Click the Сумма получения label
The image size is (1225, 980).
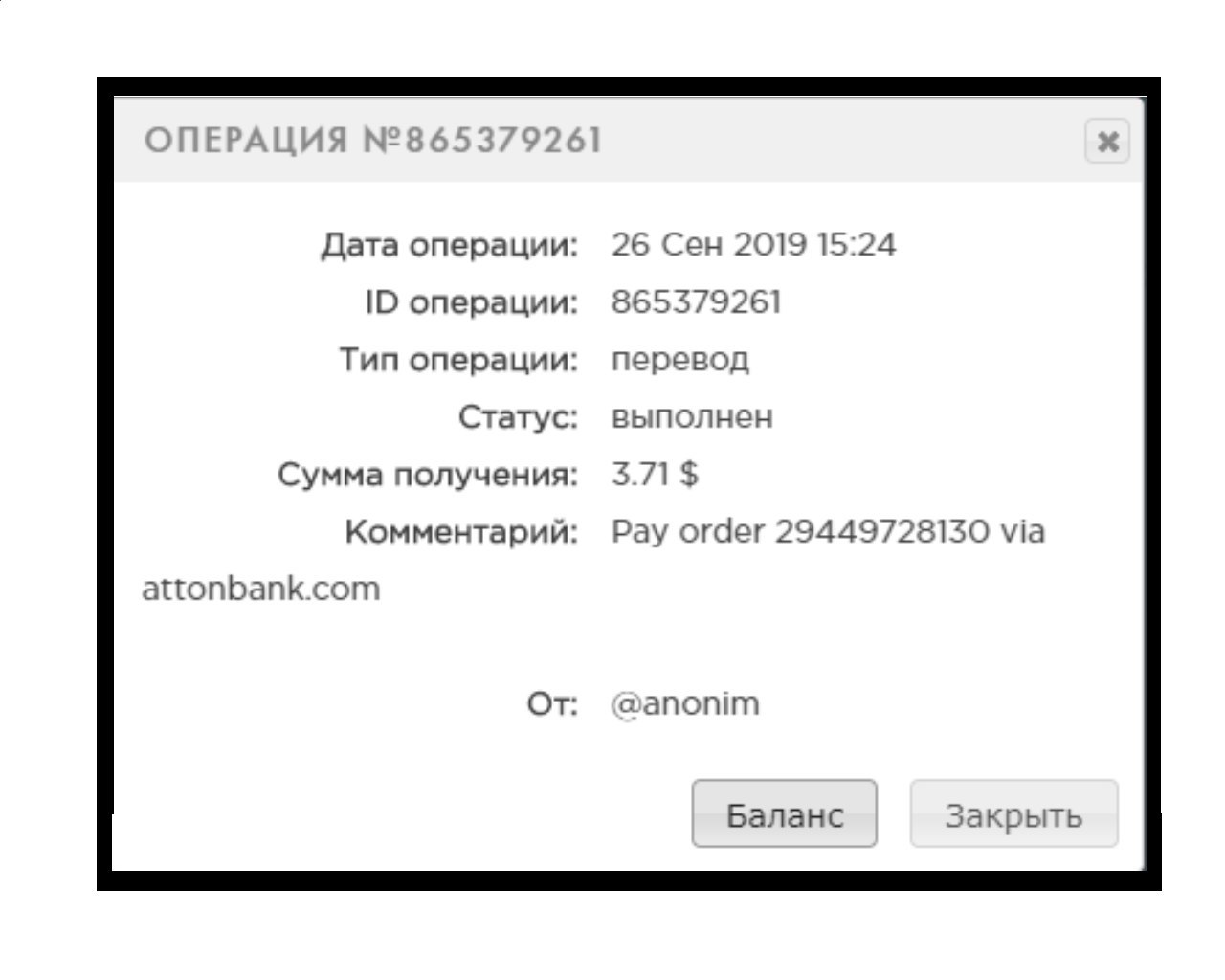pyautogui.click(x=429, y=475)
